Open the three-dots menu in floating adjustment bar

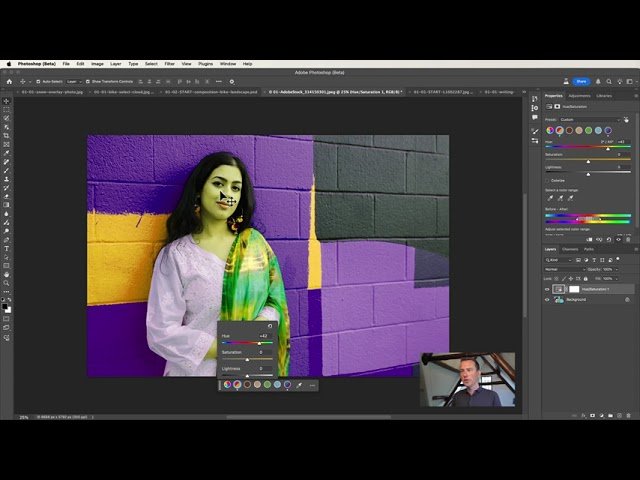pos(312,385)
